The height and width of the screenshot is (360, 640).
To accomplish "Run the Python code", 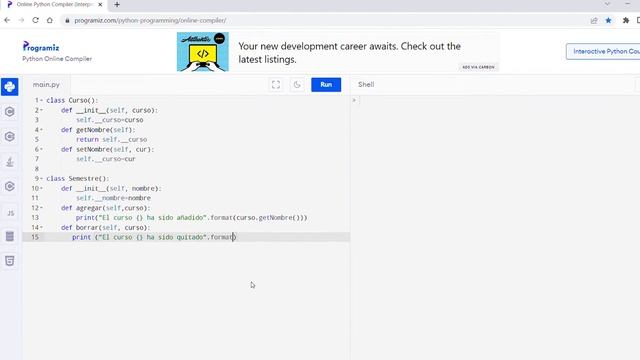I will pos(326,84).
